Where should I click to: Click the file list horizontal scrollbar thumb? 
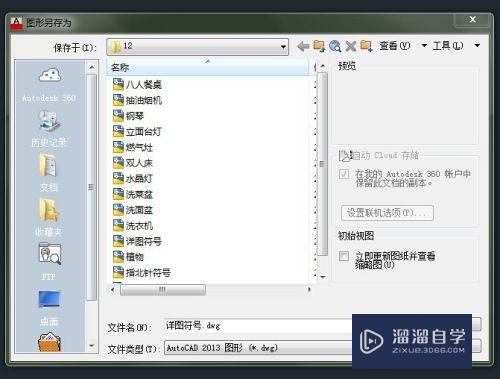[x=163, y=289]
